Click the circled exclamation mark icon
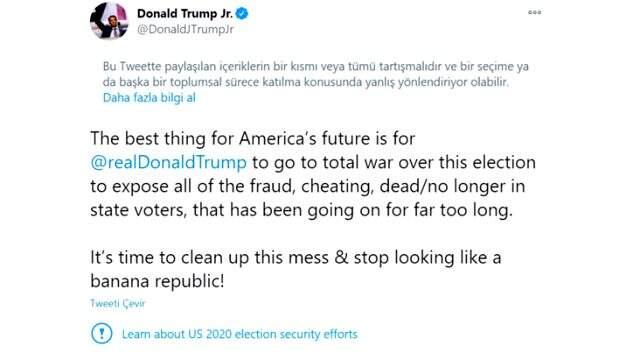 coord(102,333)
